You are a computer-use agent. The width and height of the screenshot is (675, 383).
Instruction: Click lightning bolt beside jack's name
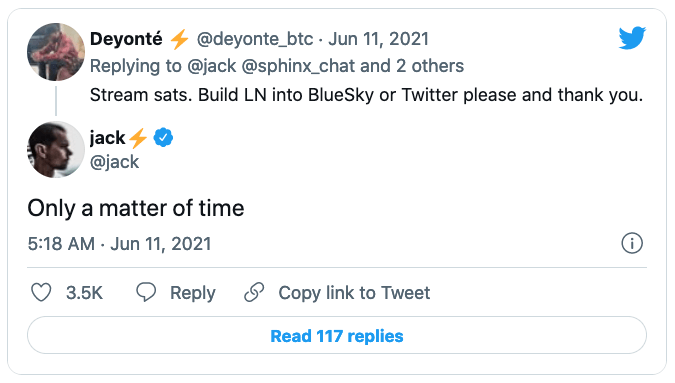pyautogui.click(x=138, y=138)
